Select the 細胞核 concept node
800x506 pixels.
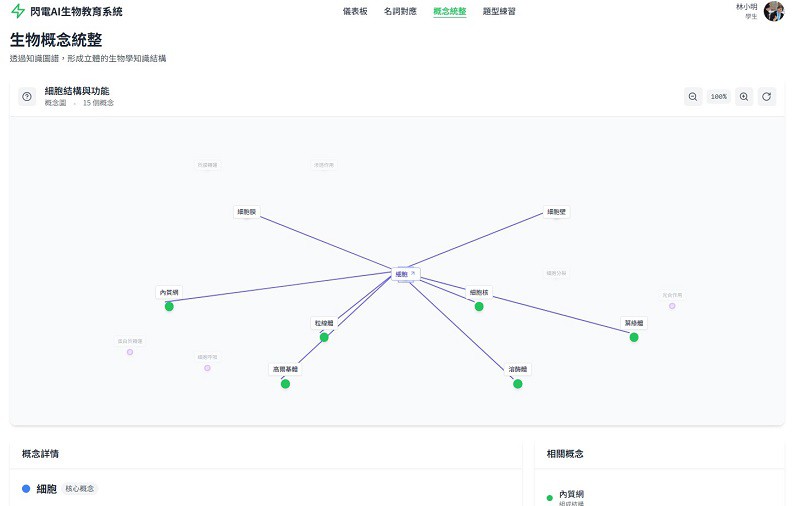[x=479, y=292]
